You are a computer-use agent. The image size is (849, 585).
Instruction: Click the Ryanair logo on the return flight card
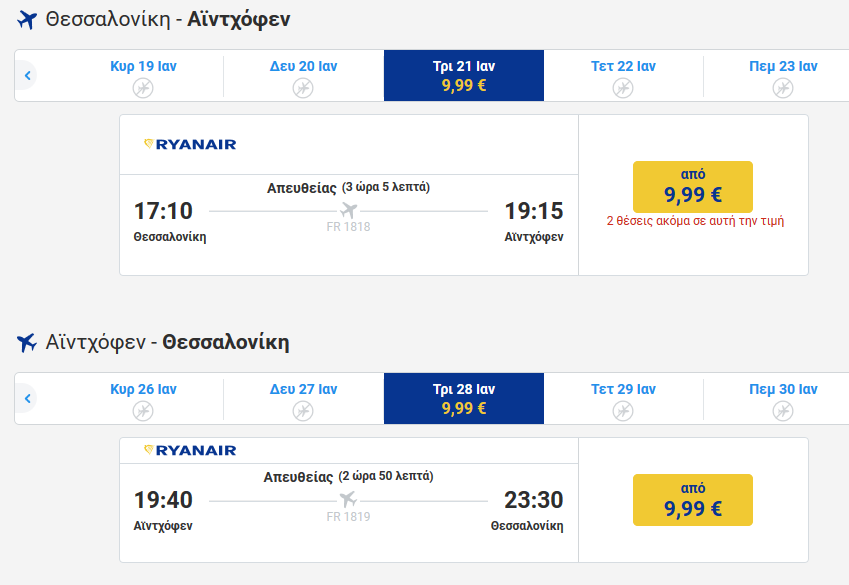click(x=190, y=450)
